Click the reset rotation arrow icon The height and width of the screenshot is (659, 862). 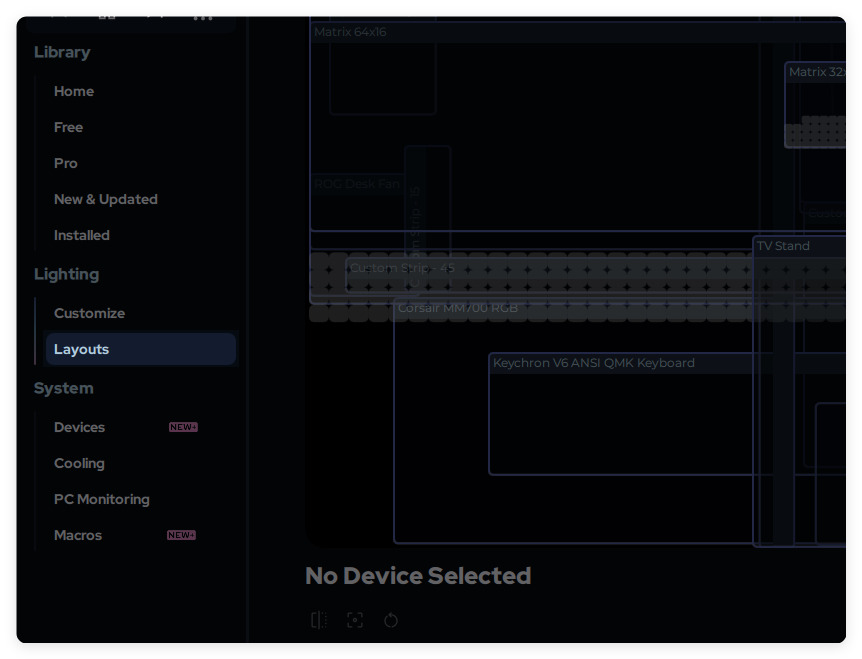tap(391, 620)
